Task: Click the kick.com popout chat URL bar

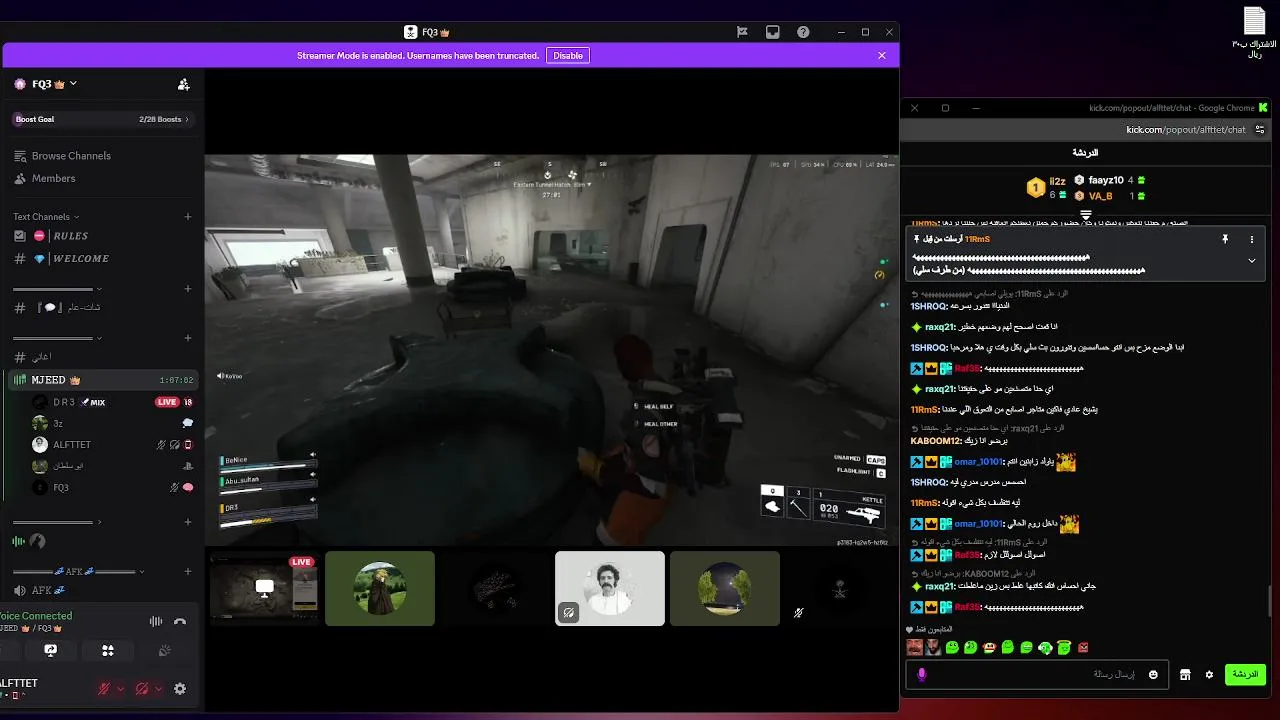Action: click(x=1185, y=130)
